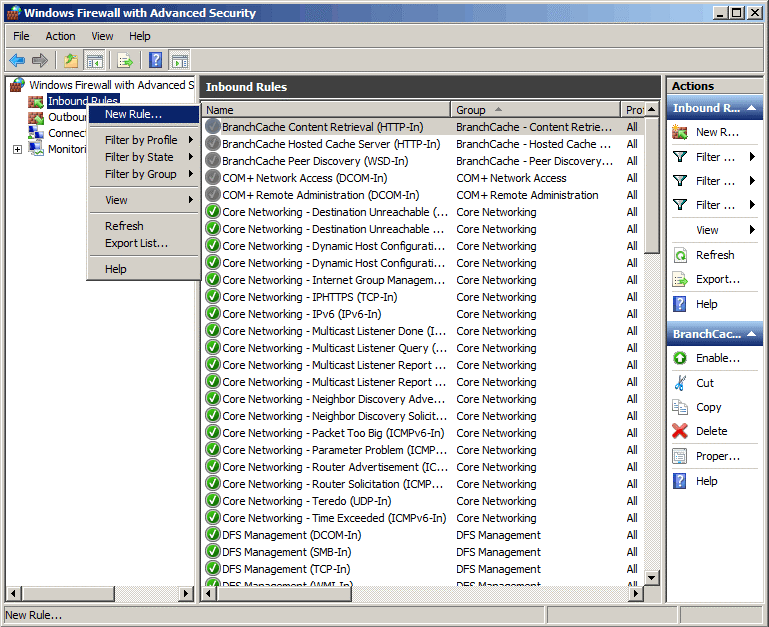Click the New Rule icon in Actions pane
Screen dimensions: 769x627
(x=680, y=132)
